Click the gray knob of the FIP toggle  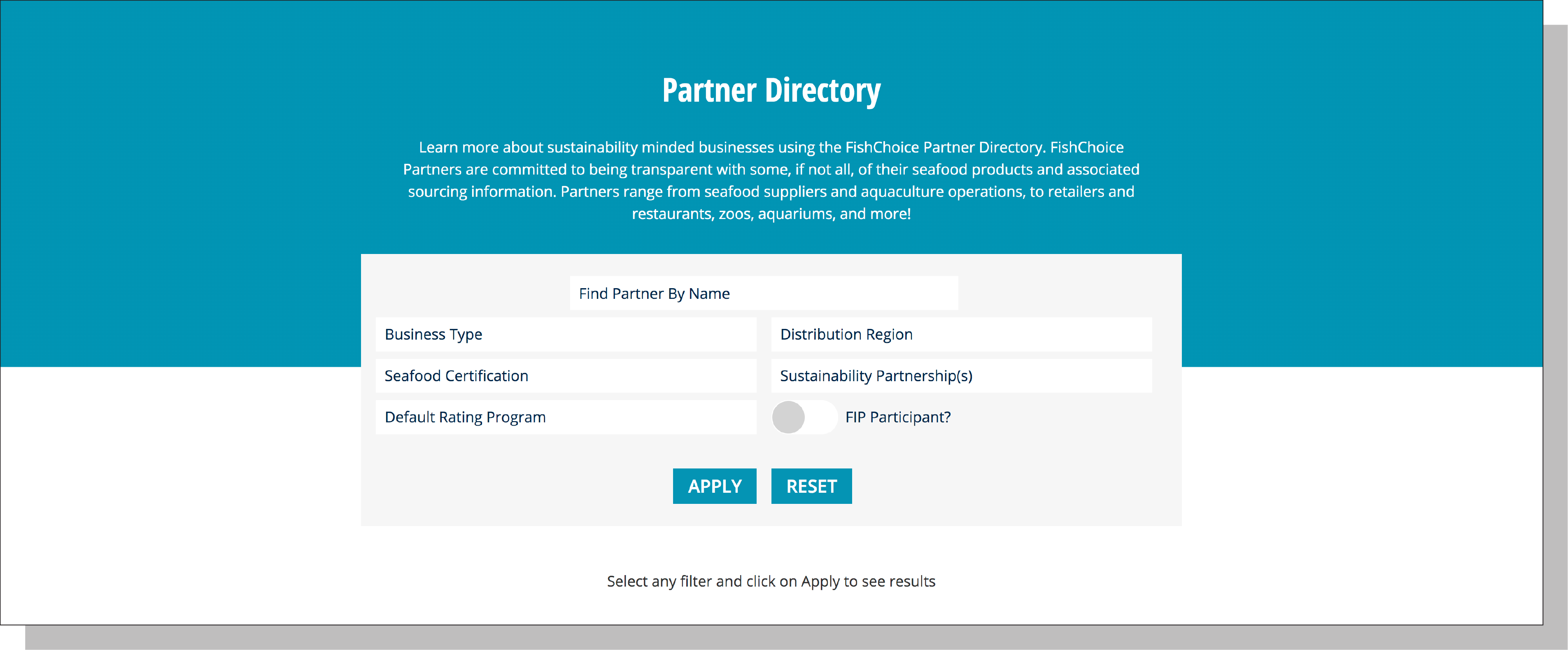coord(788,417)
